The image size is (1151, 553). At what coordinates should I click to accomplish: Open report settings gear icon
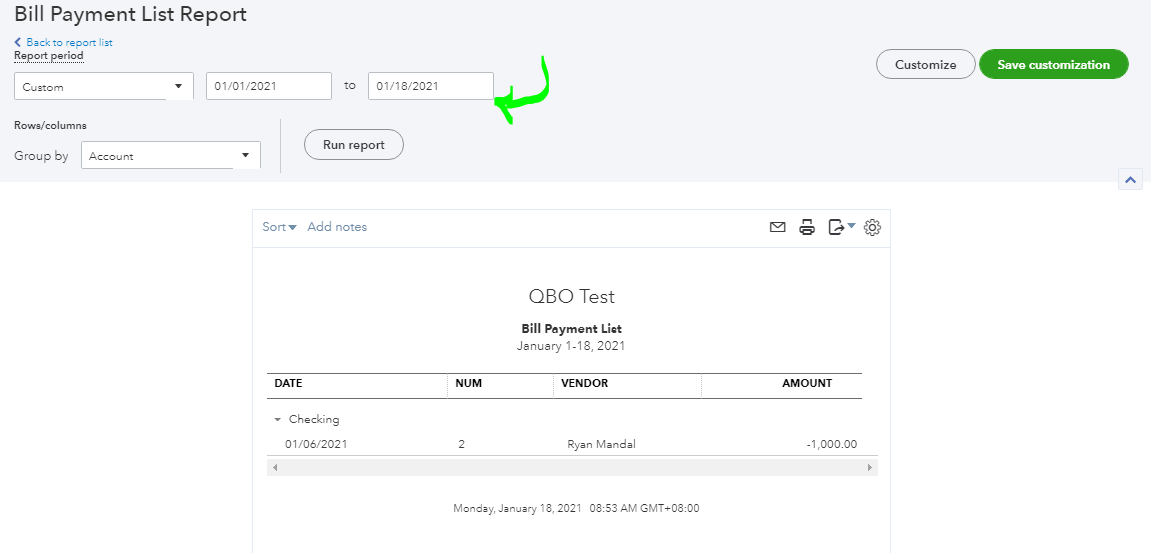click(872, 228)
